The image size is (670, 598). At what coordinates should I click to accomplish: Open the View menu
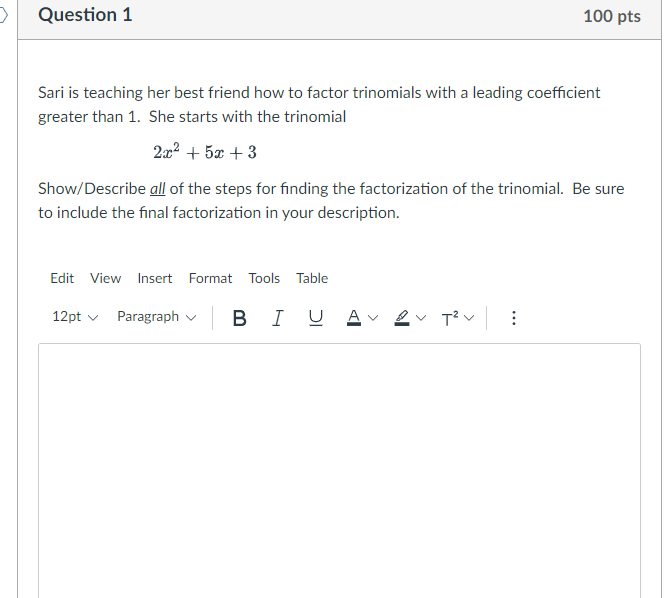coord(106,278)
